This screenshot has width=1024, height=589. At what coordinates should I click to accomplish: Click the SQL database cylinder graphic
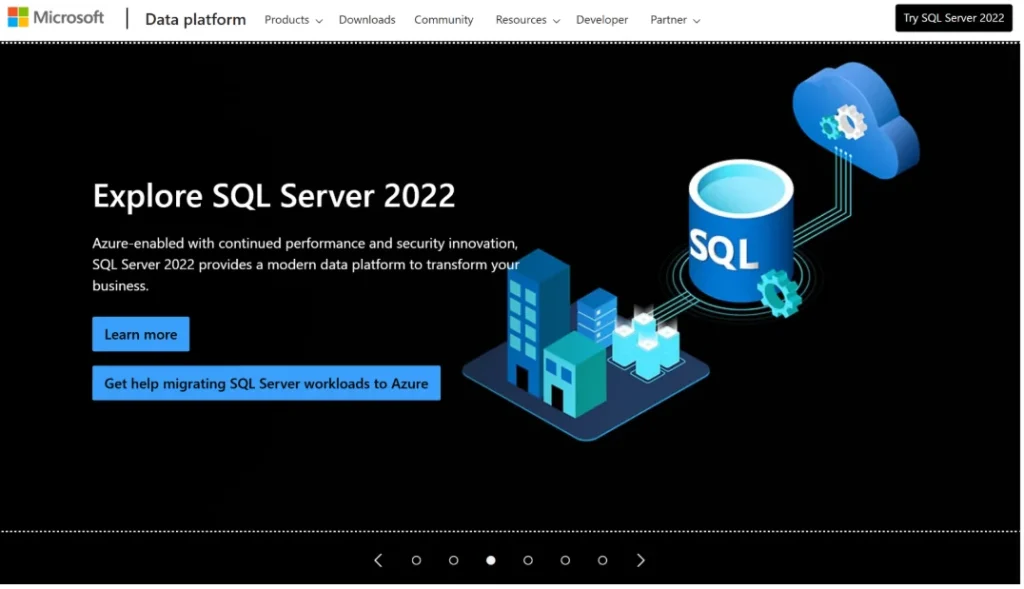740,232
